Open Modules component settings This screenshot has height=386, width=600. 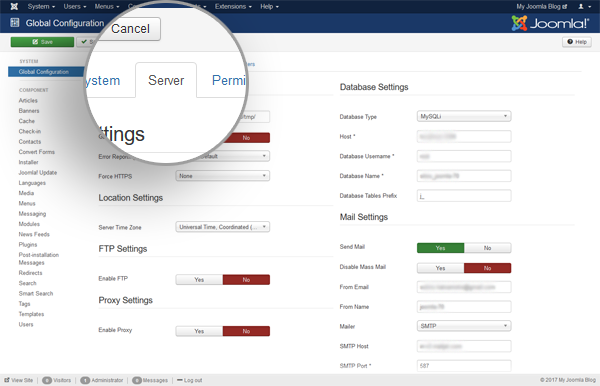coord(29,224)
